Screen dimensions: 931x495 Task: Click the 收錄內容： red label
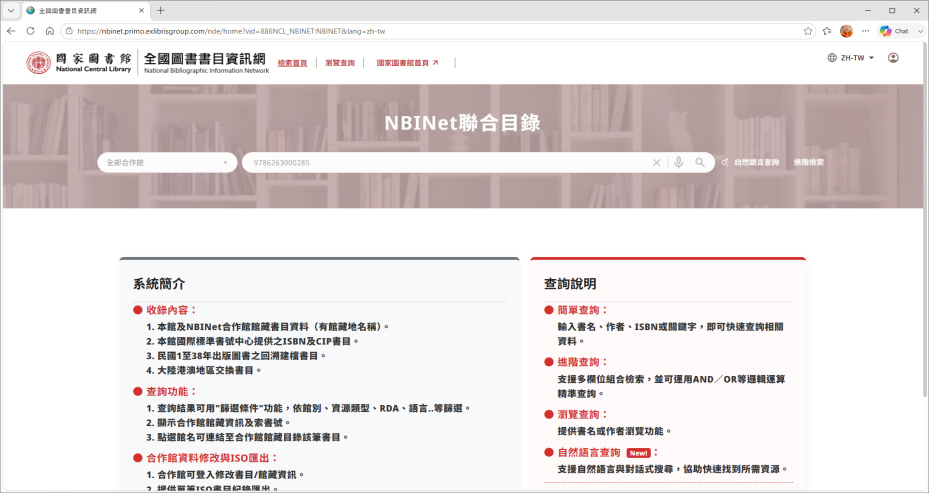(x=171, y=310)
